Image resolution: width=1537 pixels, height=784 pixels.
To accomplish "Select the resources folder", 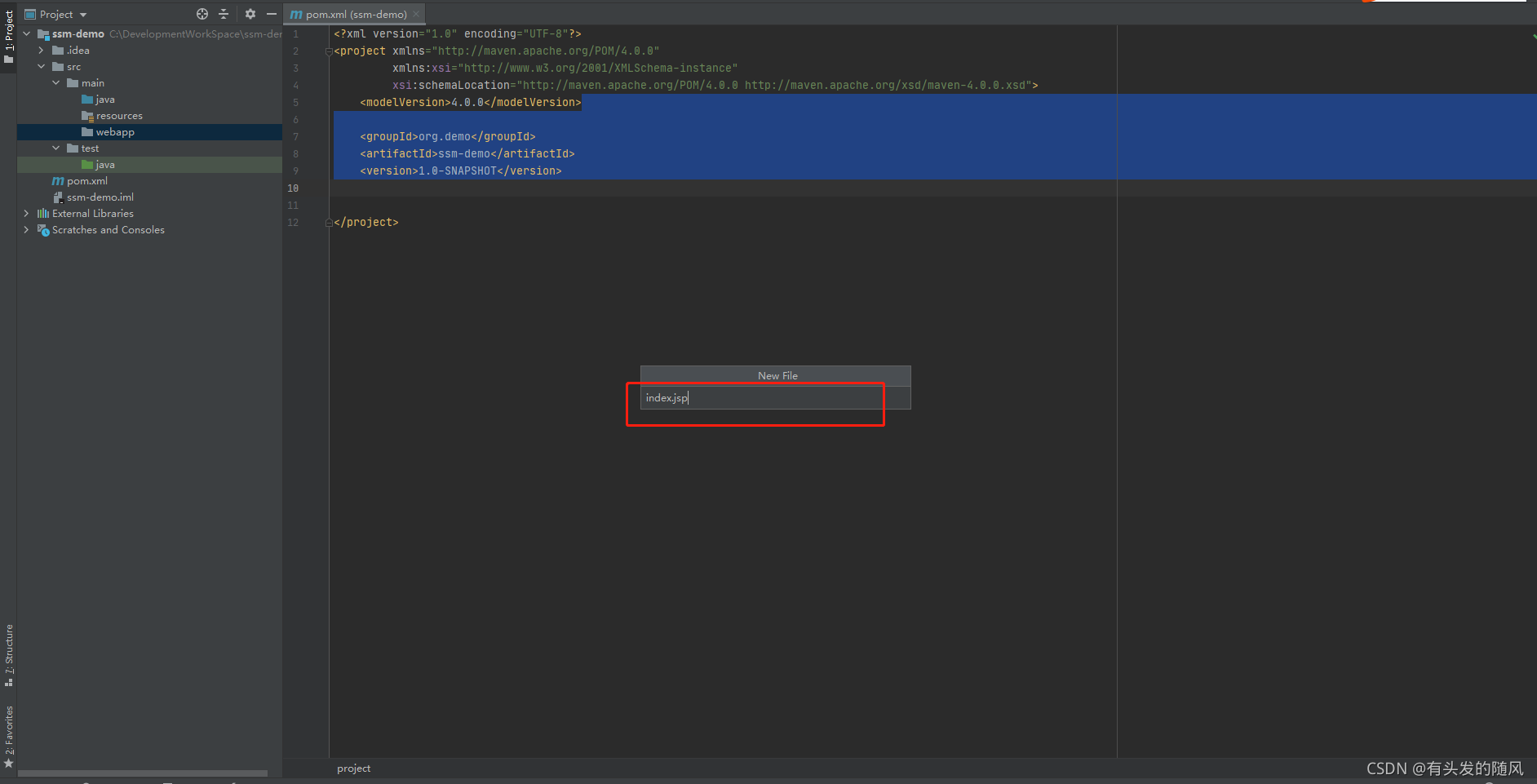I will [x=150, y=115].
